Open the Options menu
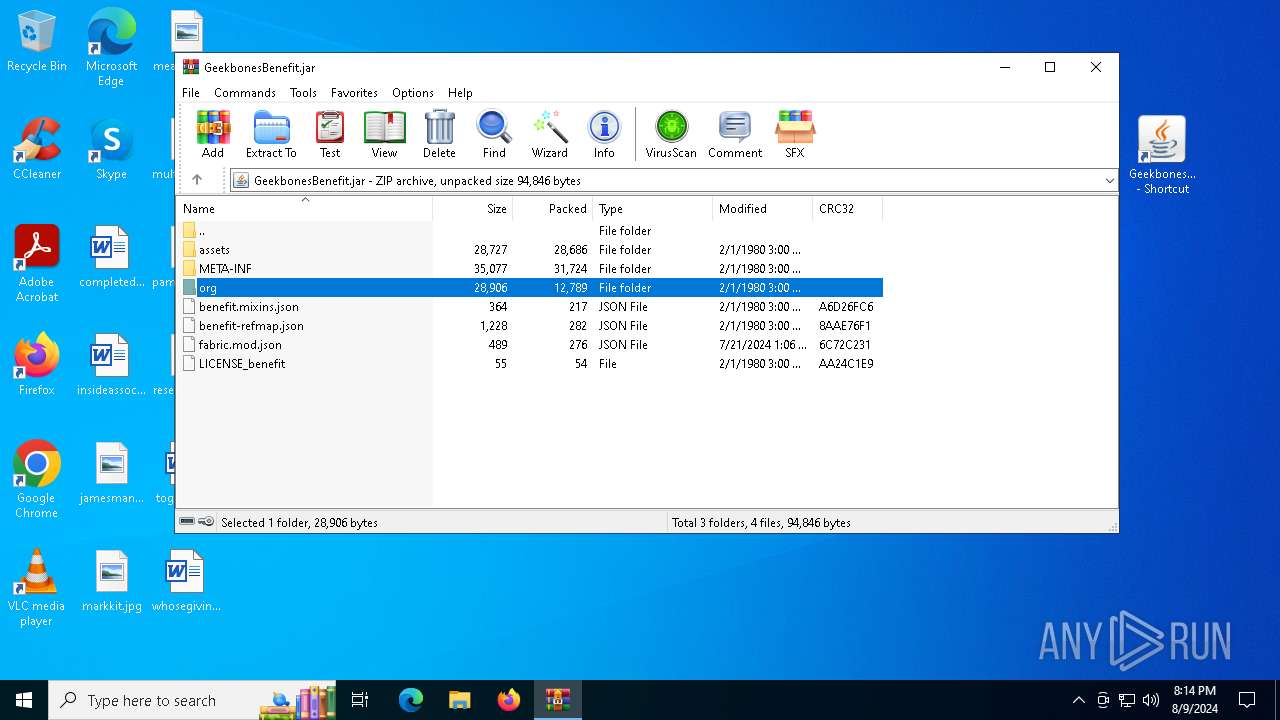Image resolution: width=1280 pixels, height=720 pixels. point(413,92)
